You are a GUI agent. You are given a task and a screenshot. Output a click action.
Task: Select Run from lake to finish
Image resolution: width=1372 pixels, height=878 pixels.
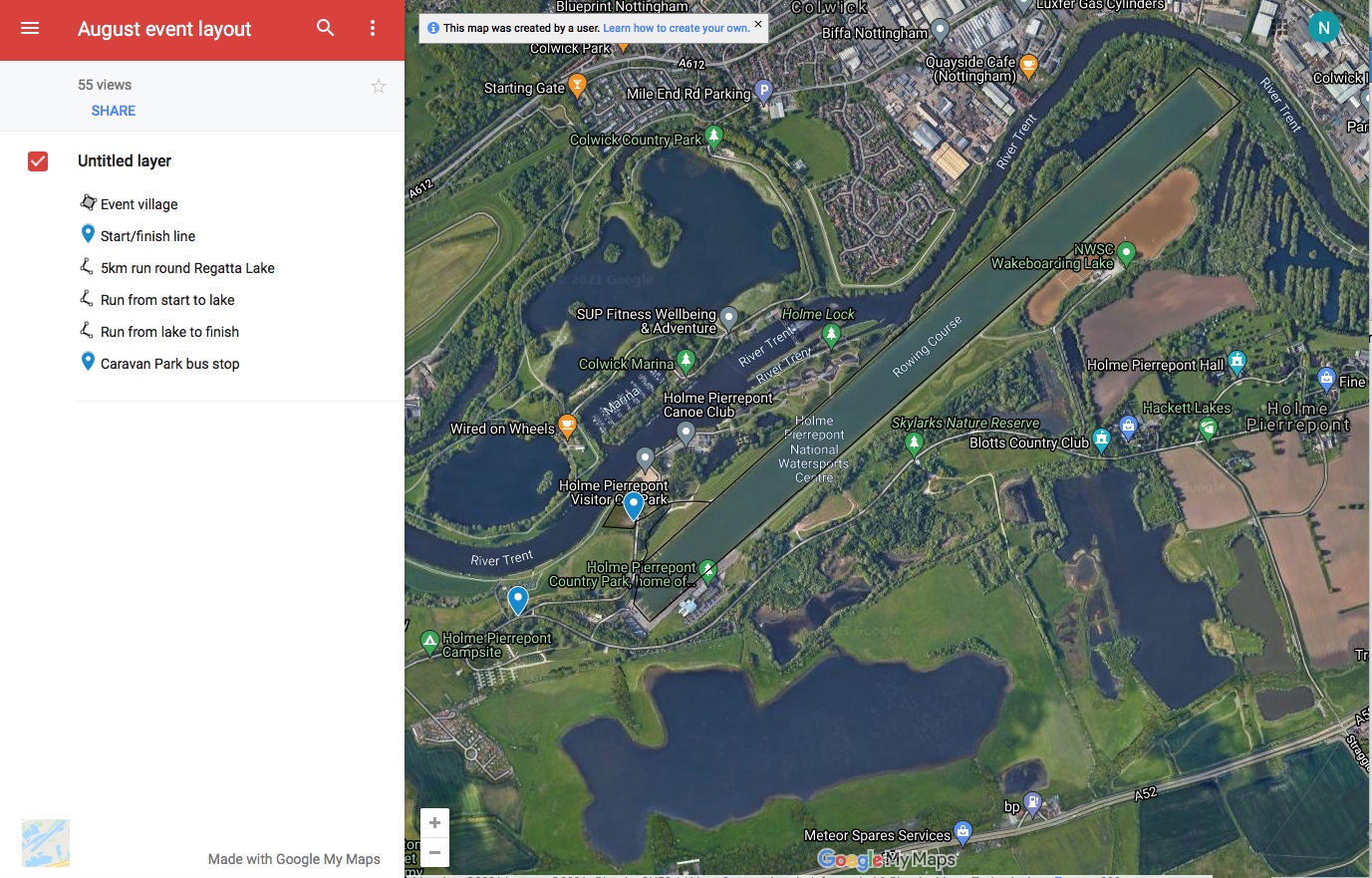169,332
